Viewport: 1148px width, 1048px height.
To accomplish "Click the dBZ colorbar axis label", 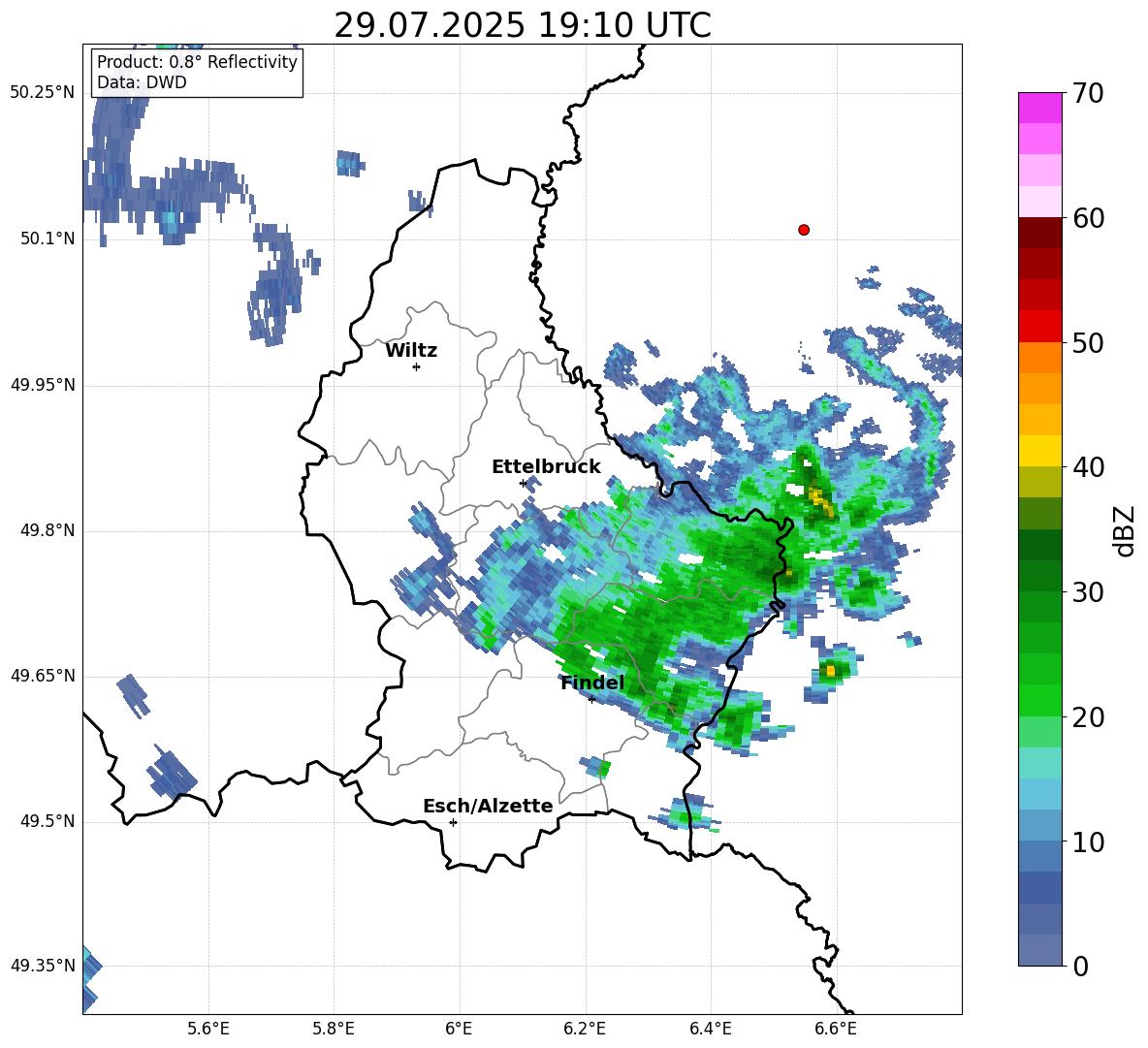I will click(x=1126, y=530).
